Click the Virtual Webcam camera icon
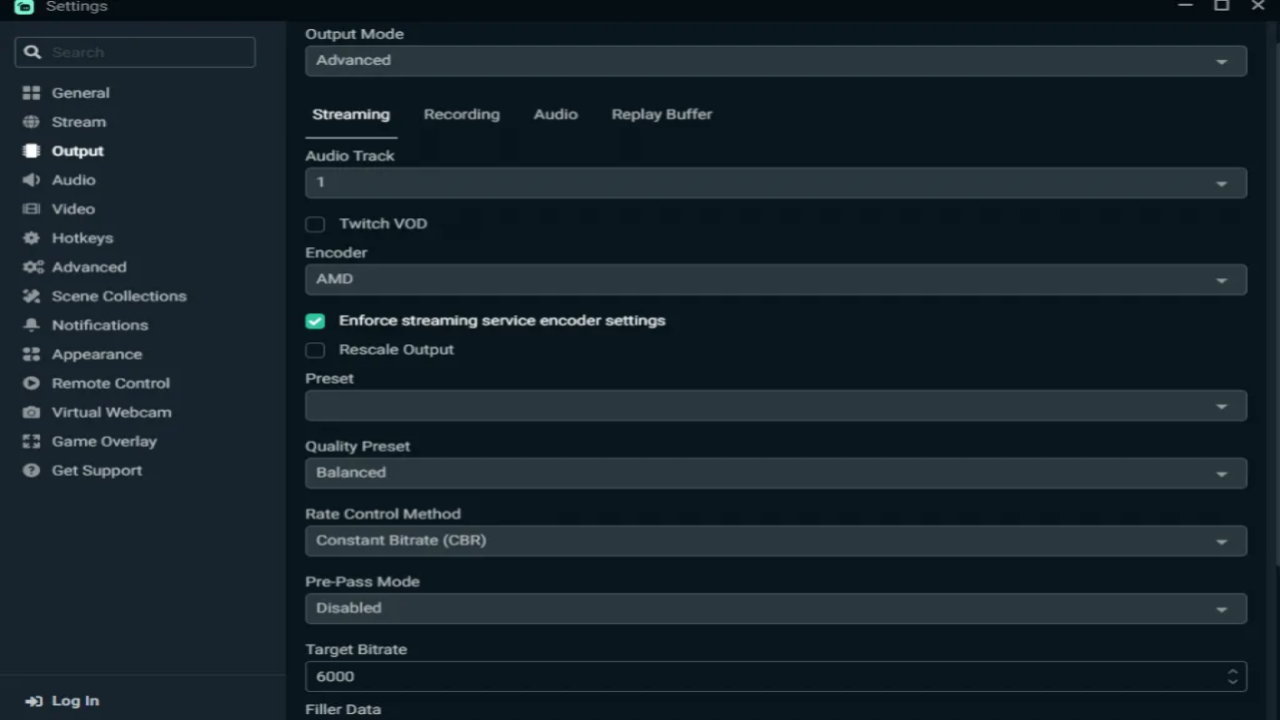Screen dimensions: 1280x720 32,412
